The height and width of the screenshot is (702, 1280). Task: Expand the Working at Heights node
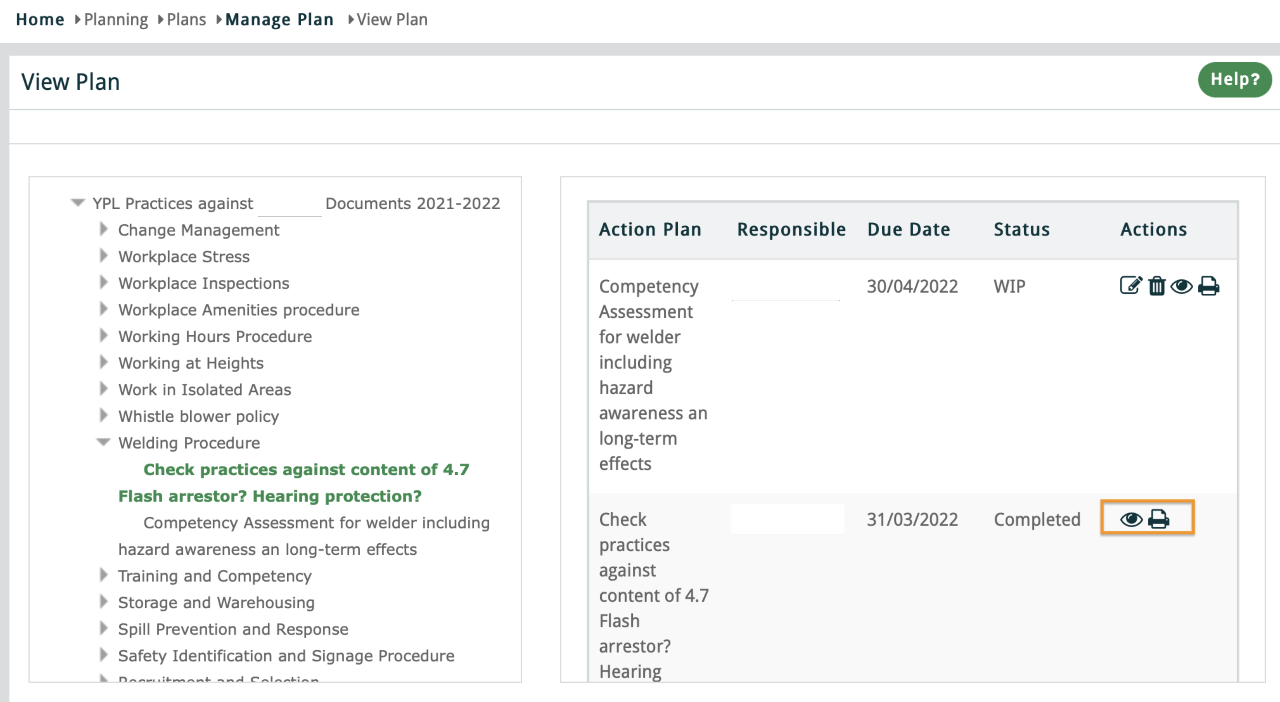(104, 363)
